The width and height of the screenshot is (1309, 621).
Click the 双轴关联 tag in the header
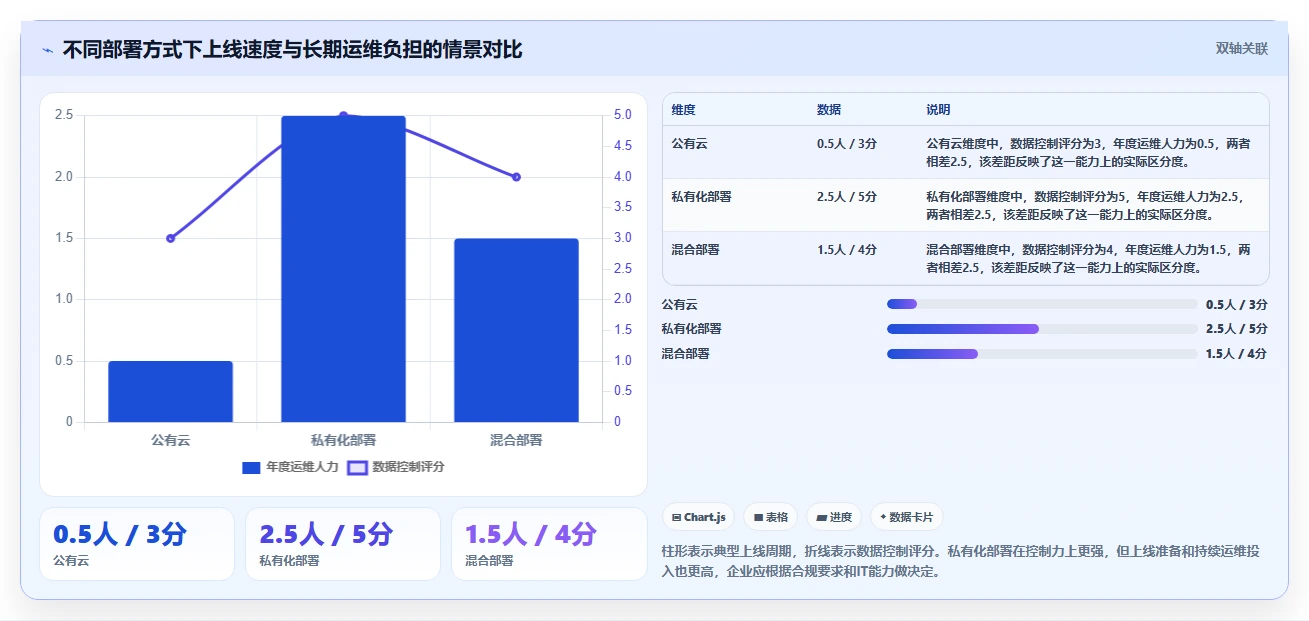(1241, 48)
